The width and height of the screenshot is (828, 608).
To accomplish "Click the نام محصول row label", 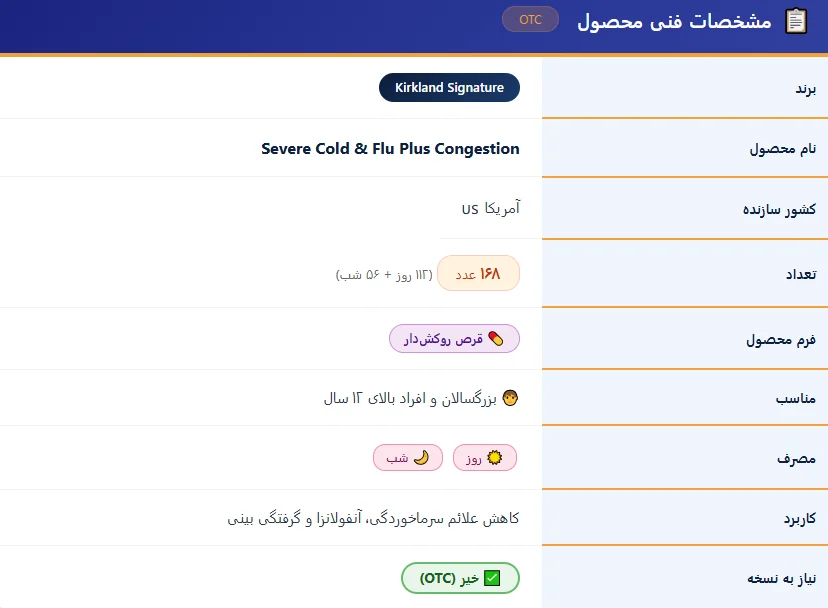I will tap(783, 149).
